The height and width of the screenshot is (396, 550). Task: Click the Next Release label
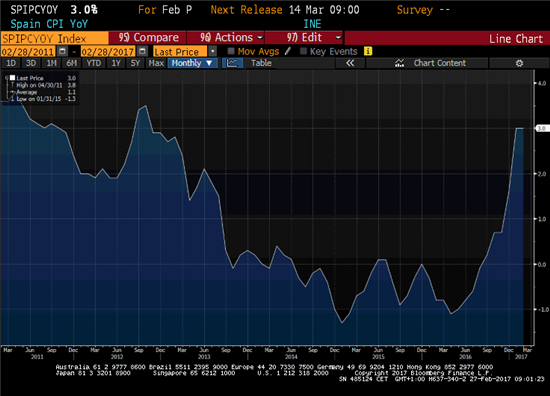tap(246, 10)
